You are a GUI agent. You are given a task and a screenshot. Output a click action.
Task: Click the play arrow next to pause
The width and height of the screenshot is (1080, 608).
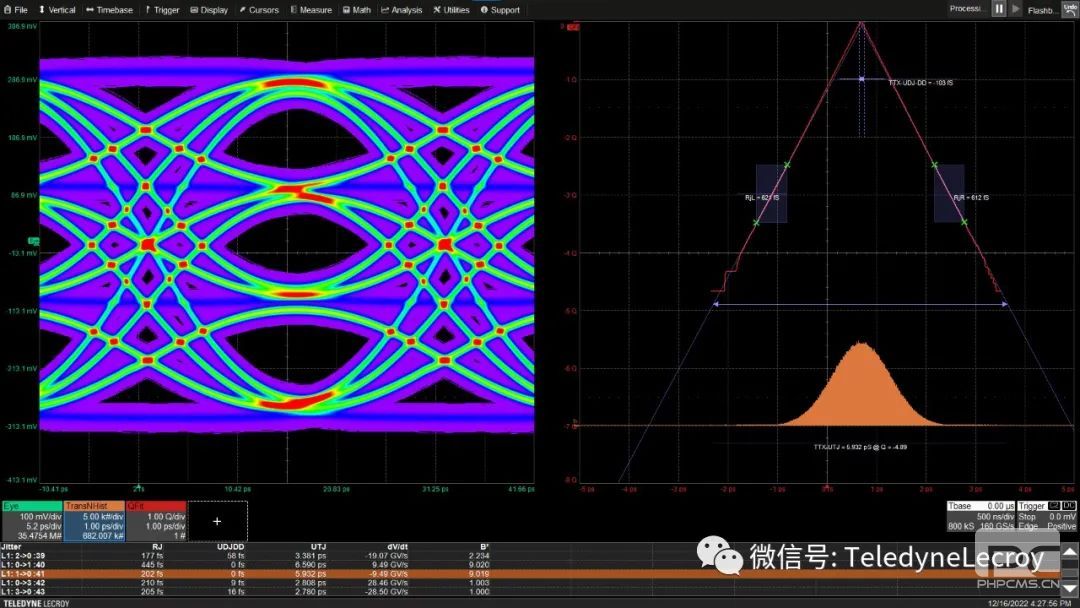tap(1016, 9)
